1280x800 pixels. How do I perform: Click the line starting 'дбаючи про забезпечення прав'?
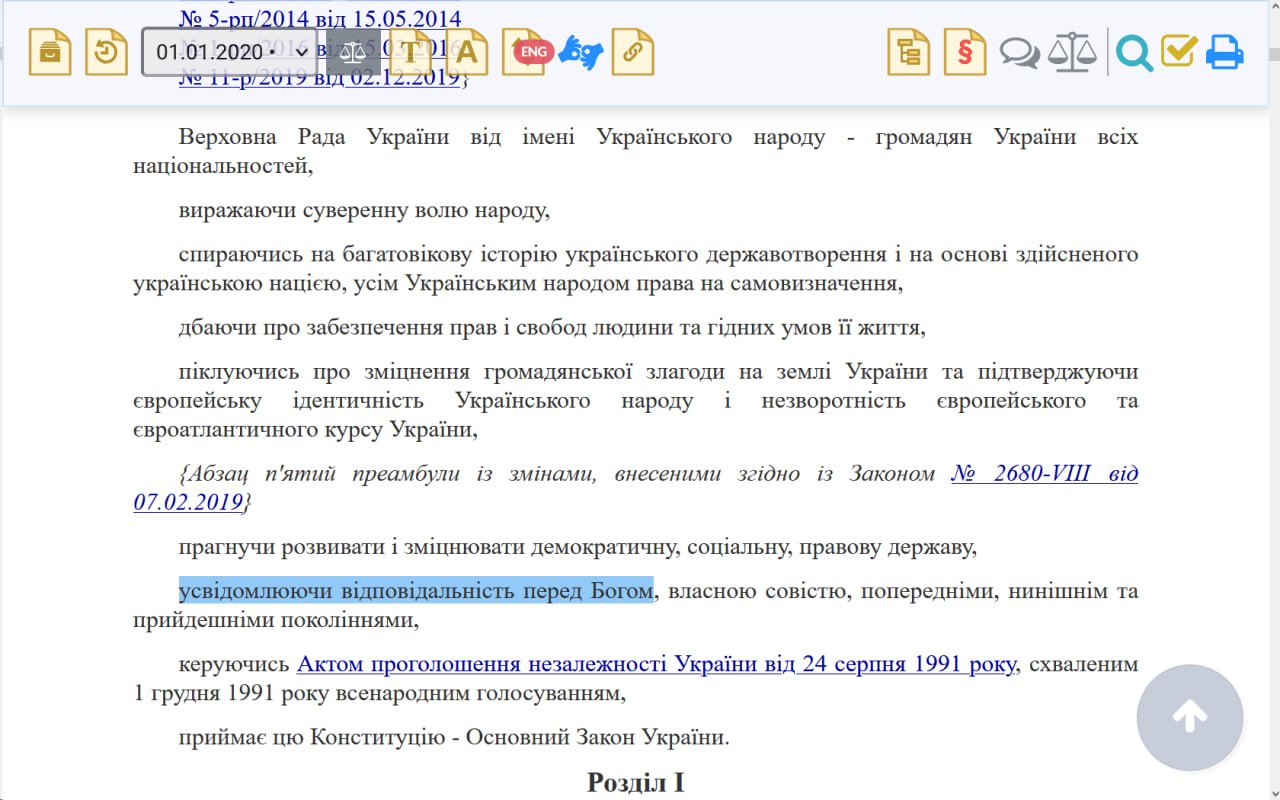point(553,328)
